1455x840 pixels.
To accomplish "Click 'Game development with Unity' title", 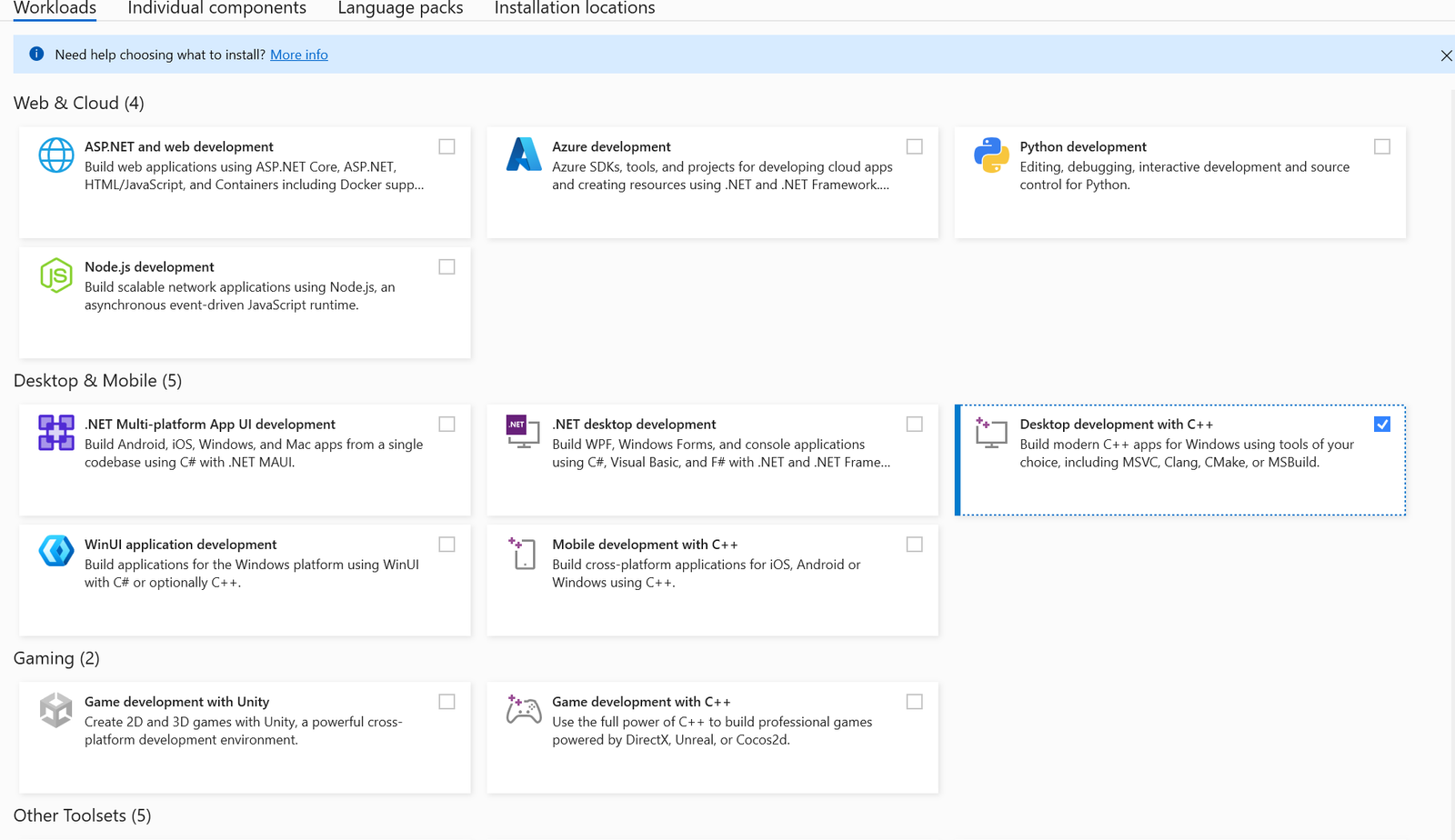I will click(x=176, y=701).
